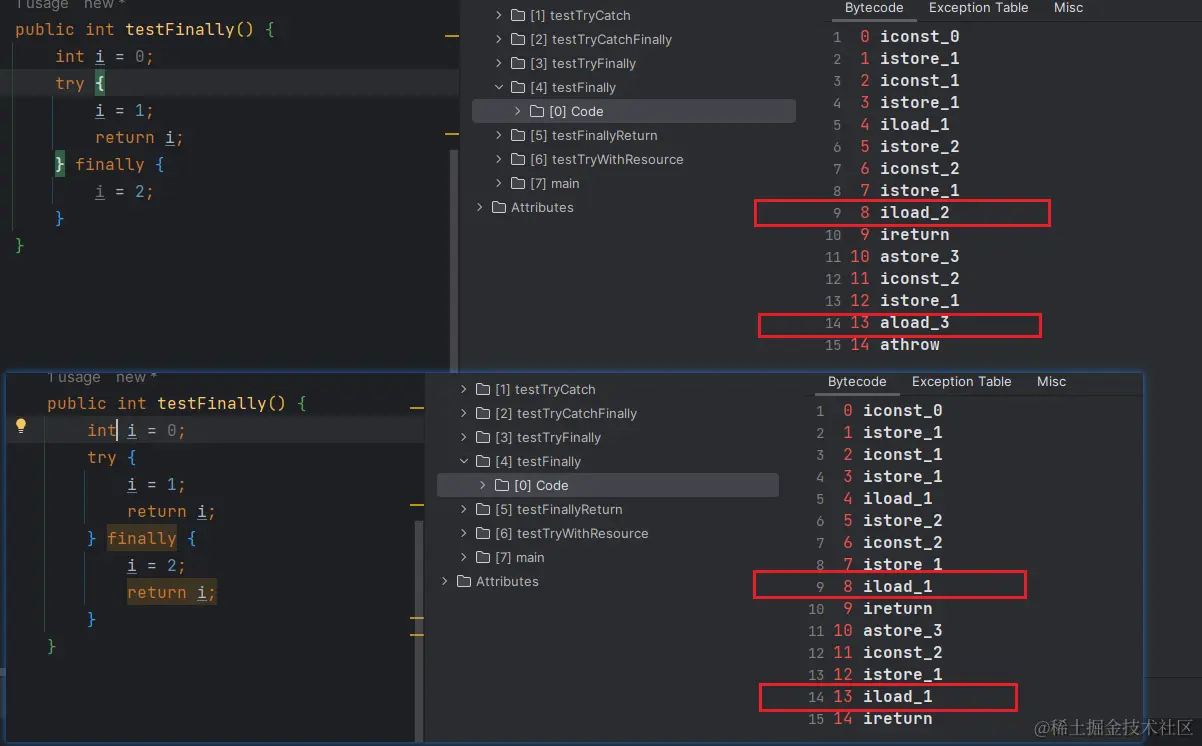Screen dimensions: 1202x746
Task: Click the 'try {' line in upper editor
Action: (80, 84)
